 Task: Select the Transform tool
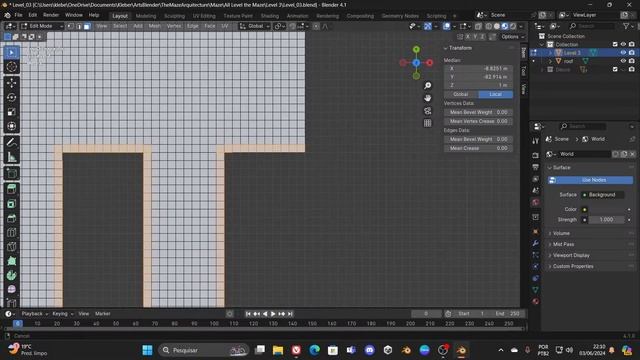pos(11,126)
